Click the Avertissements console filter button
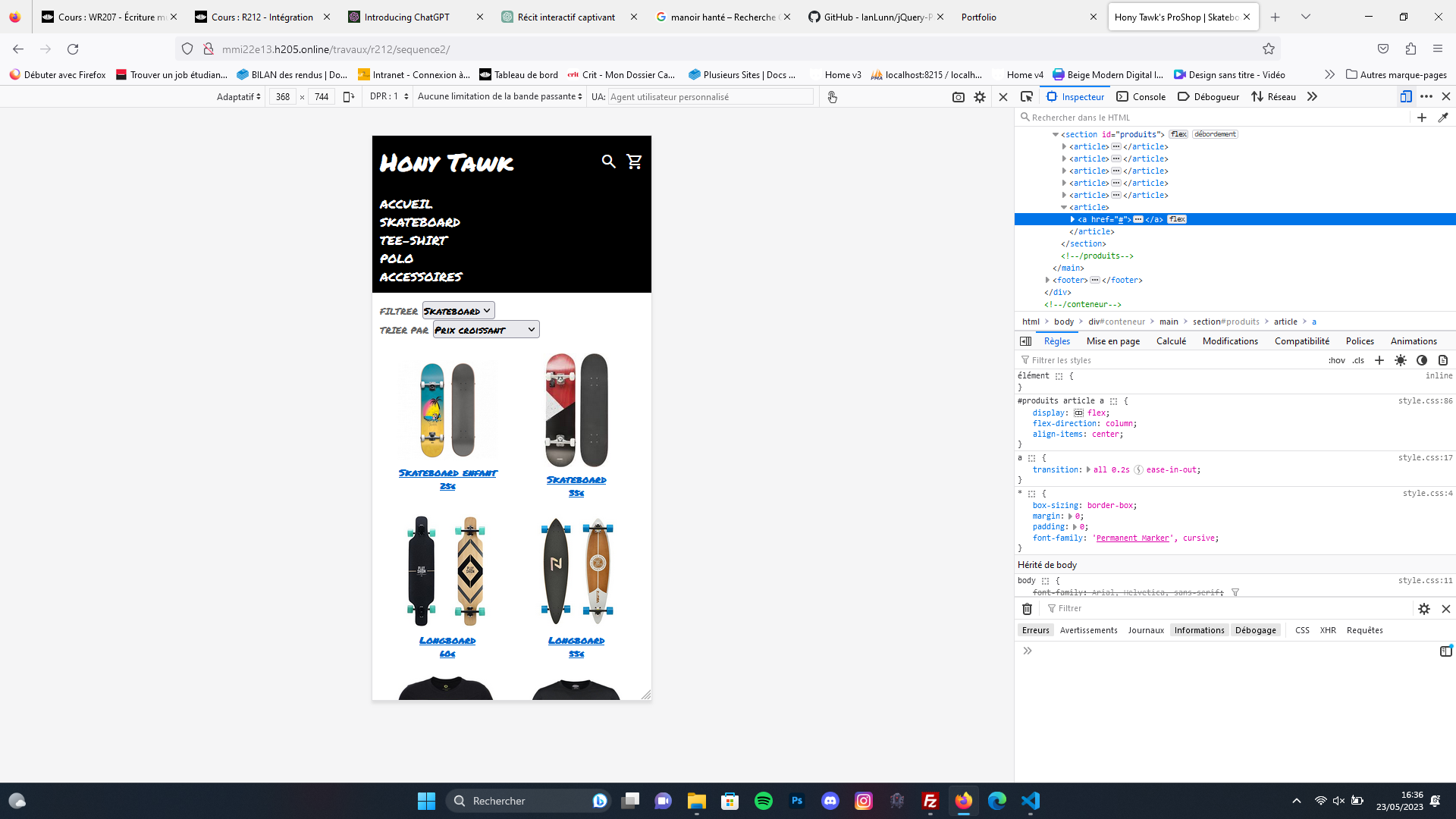1456x819 pixels. tap(1088, 630)
